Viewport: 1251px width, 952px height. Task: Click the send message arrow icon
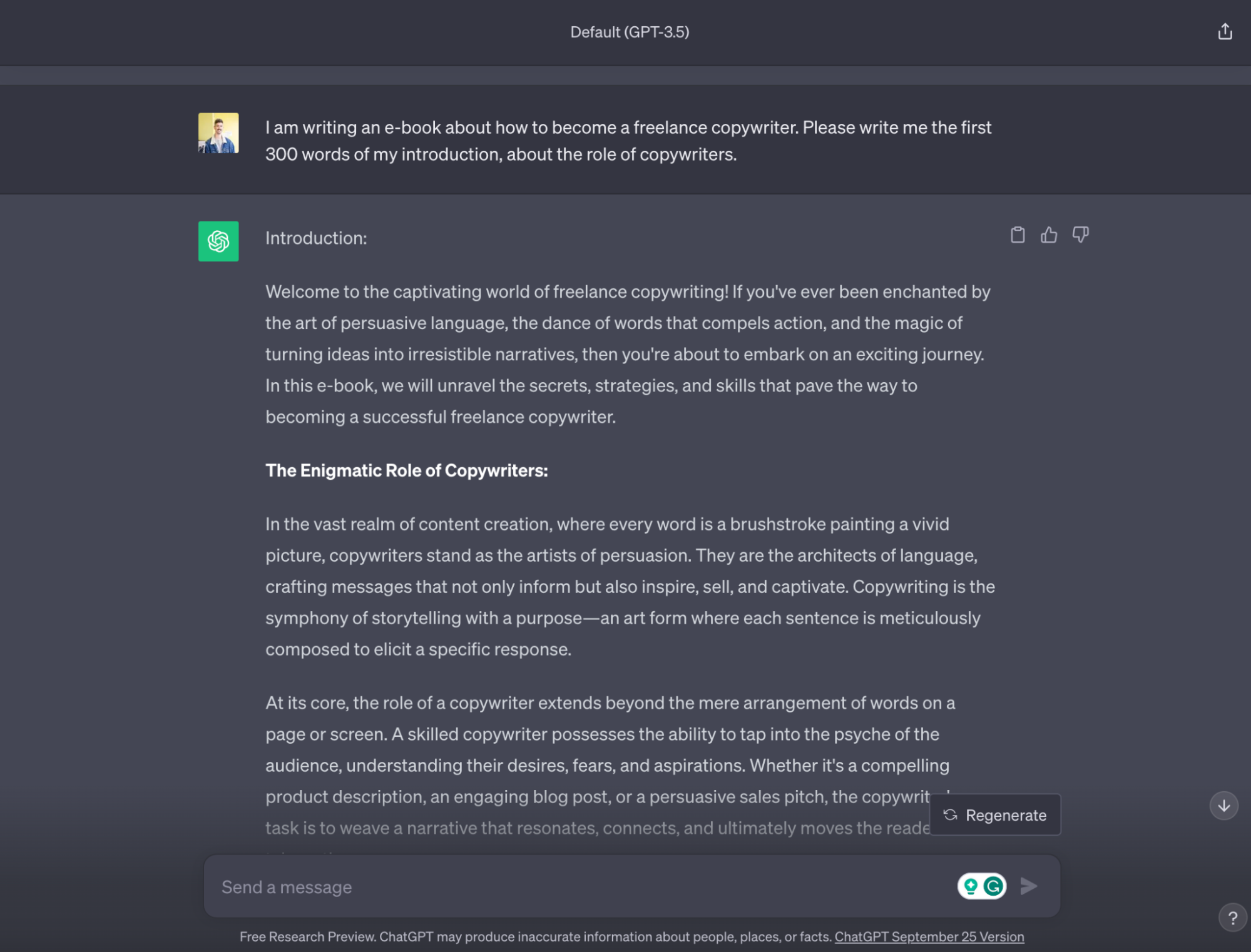click(1029, 886)
